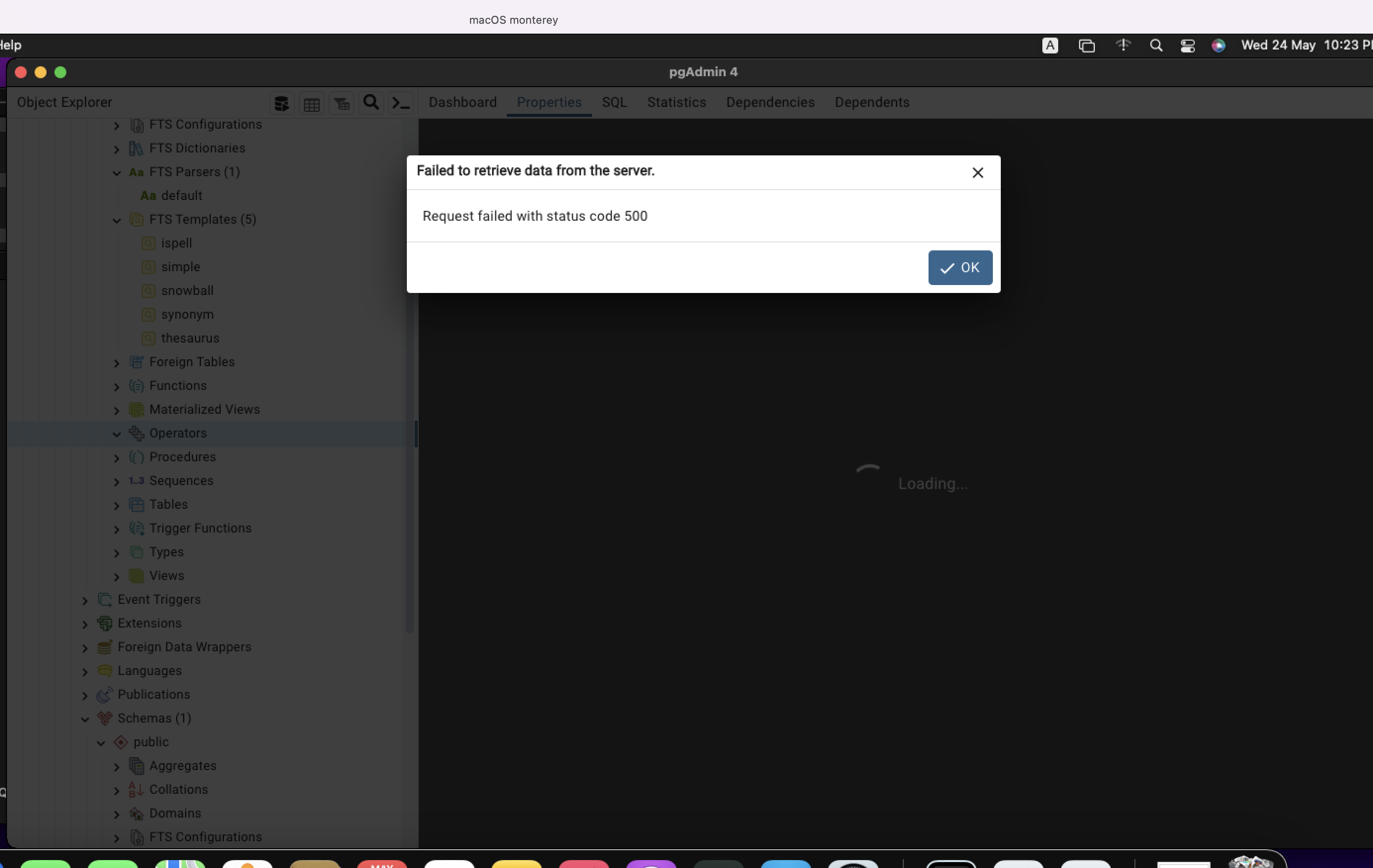
Task: Select the public schema
Action: (150, 742)
